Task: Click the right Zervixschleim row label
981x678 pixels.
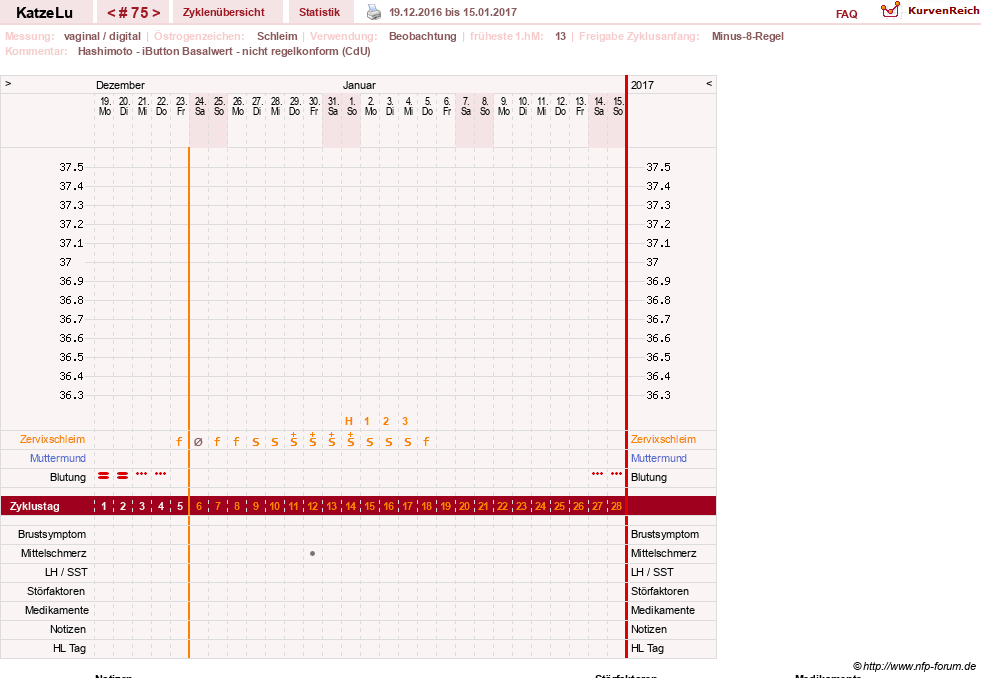Action: click(663, 439)
